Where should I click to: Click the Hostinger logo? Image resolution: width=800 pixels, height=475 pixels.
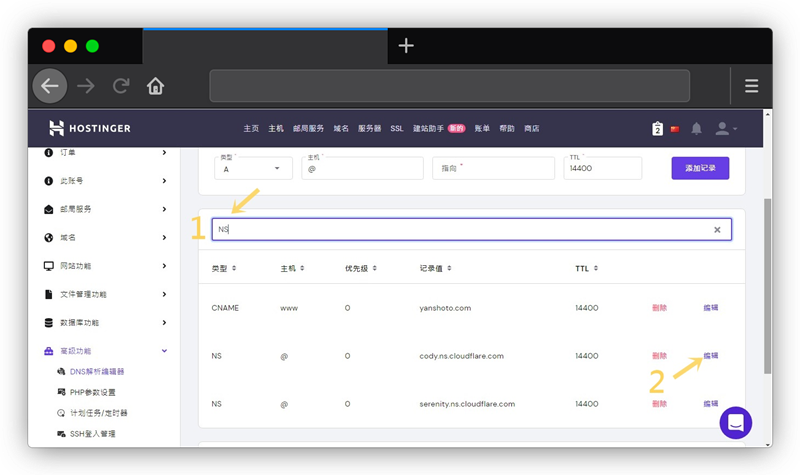(90, 128)
